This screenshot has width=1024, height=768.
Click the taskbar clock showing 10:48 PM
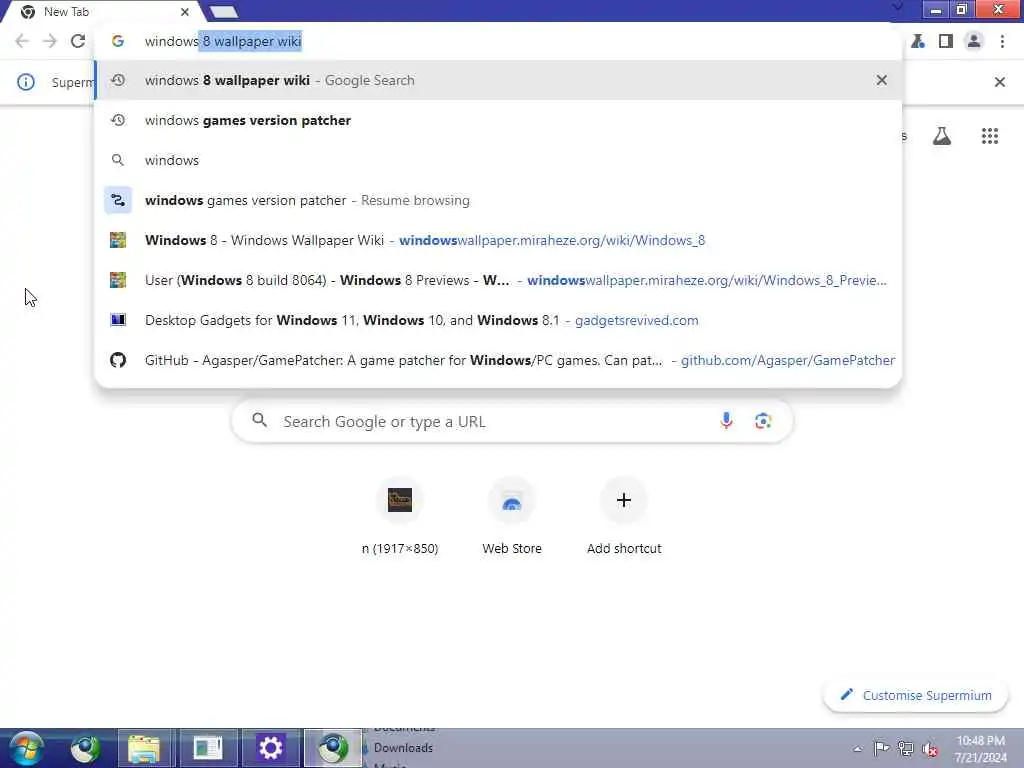click(980, 748)
